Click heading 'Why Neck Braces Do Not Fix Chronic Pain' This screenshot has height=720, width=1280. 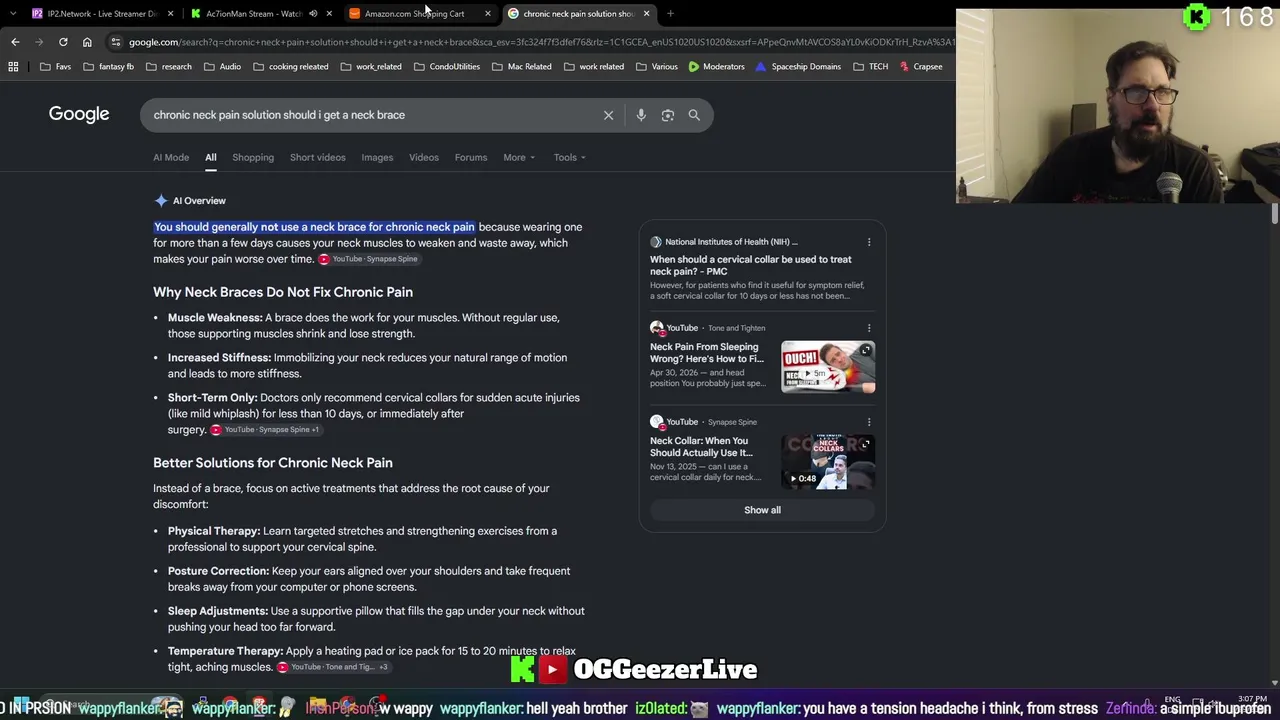point(283,292)
